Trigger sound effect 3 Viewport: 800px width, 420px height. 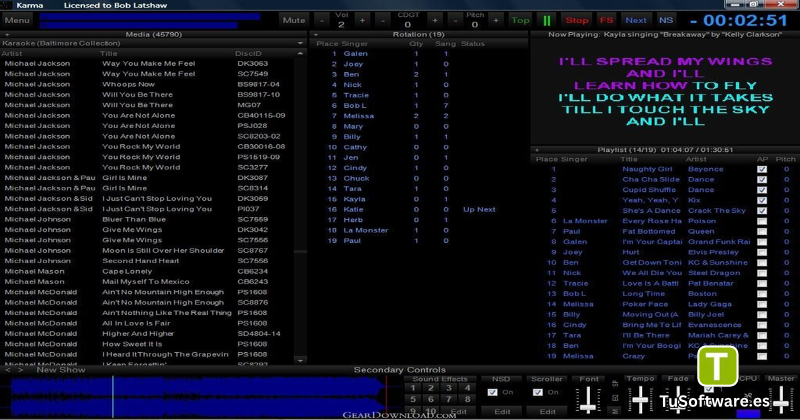pos(449,388)
